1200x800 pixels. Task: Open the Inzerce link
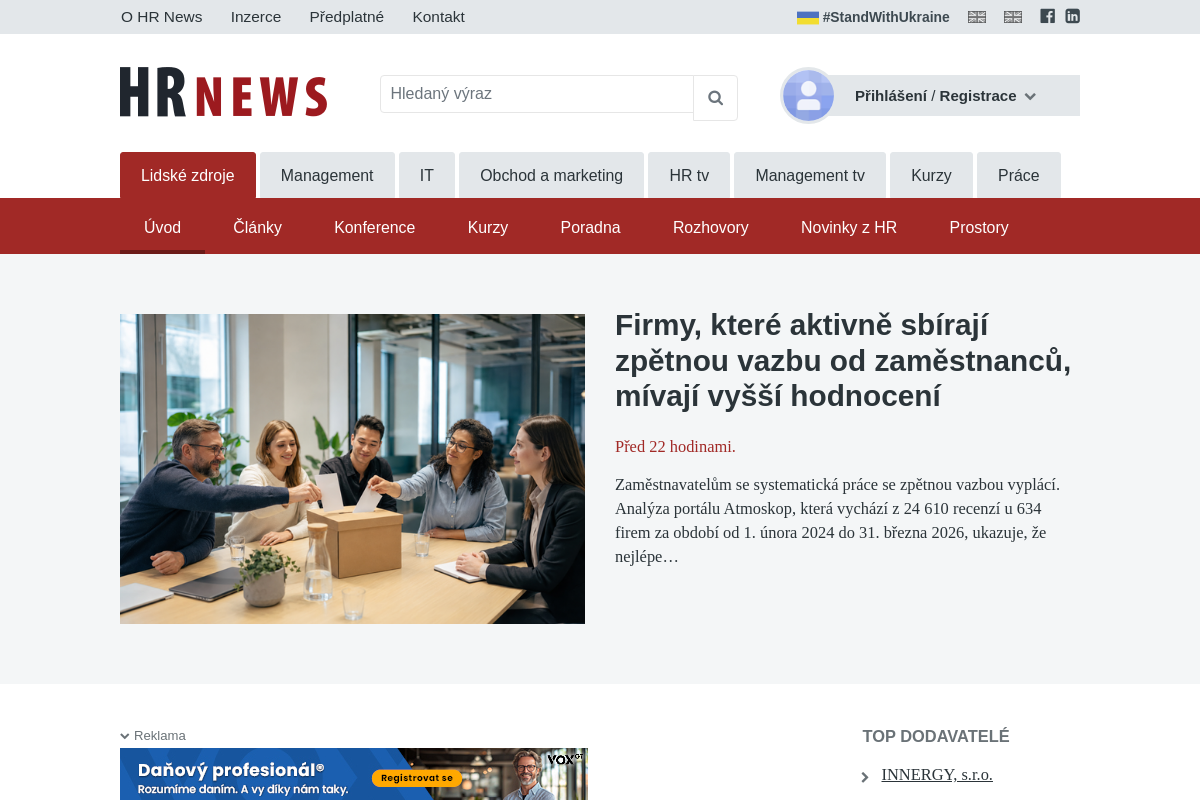(256, 16)
